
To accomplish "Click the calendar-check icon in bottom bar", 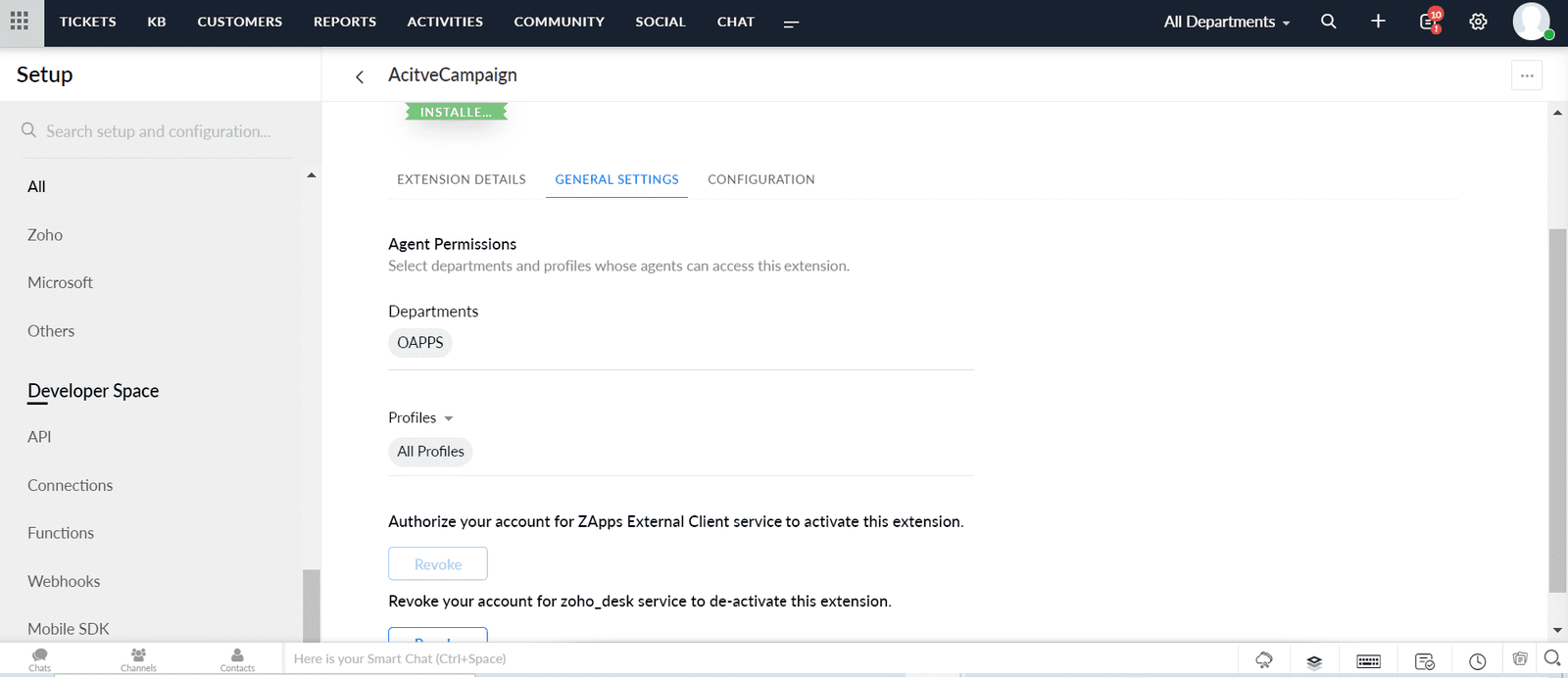I will [1425, 661].
